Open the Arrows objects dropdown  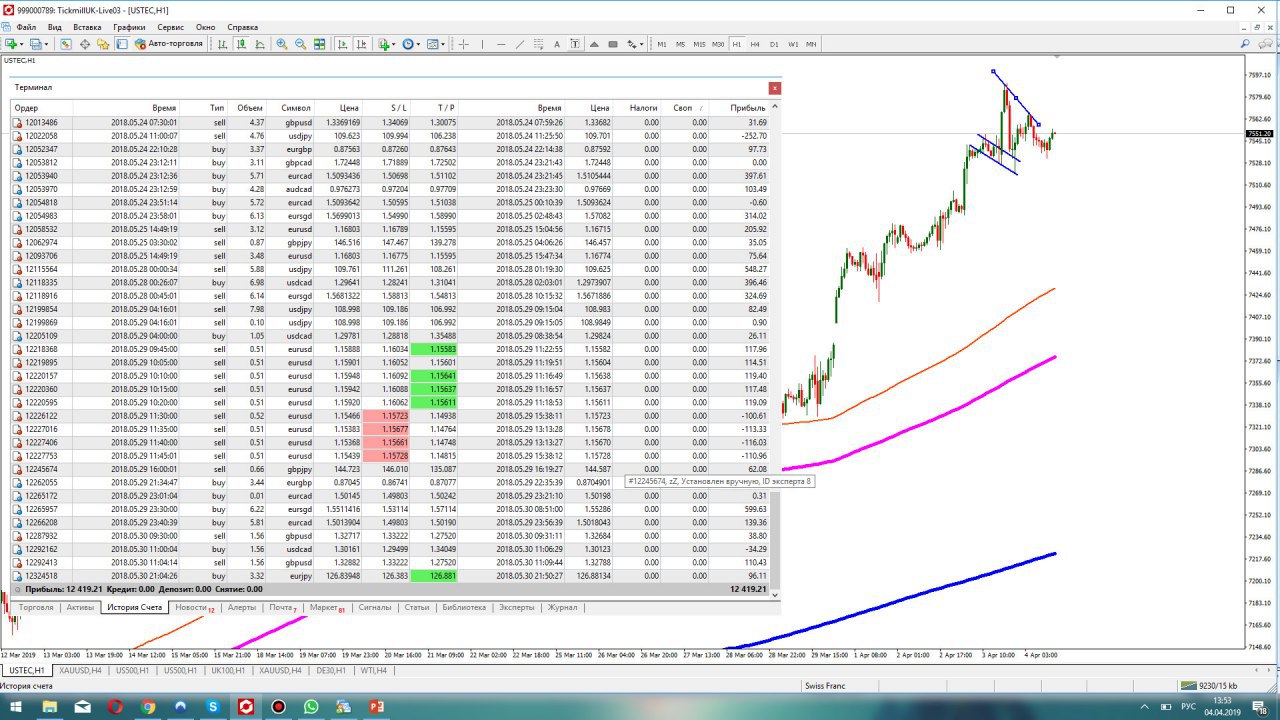[x=634, y=44]
